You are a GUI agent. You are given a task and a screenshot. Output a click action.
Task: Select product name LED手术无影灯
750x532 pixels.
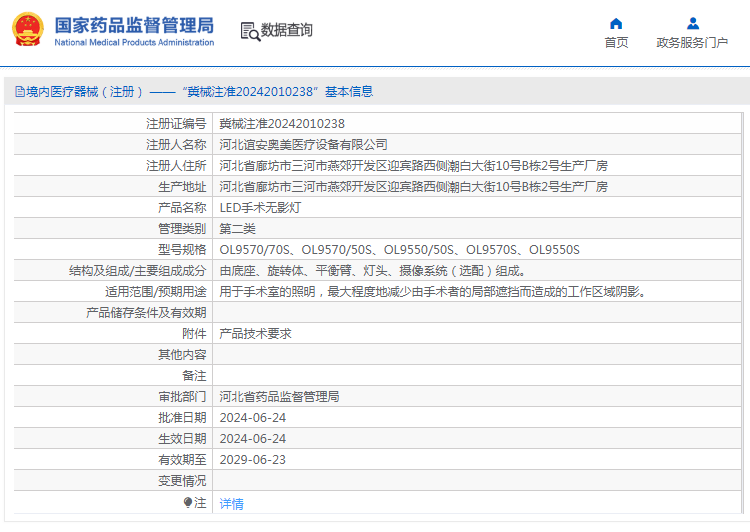(x=260, y=208)
